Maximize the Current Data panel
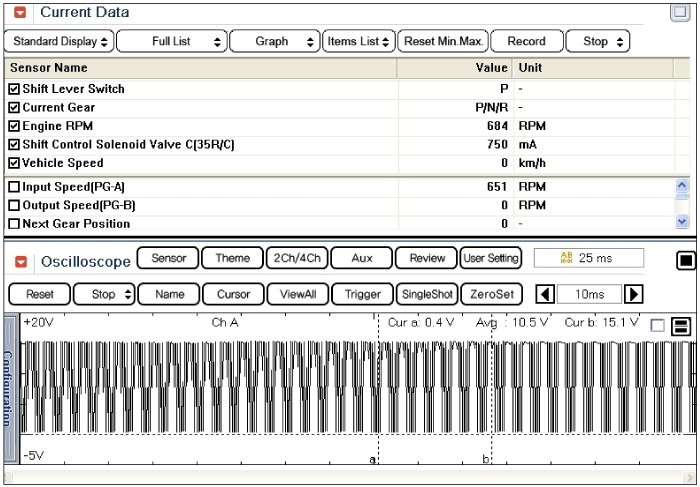Screen dimensions: 700x487 point(680,12)
